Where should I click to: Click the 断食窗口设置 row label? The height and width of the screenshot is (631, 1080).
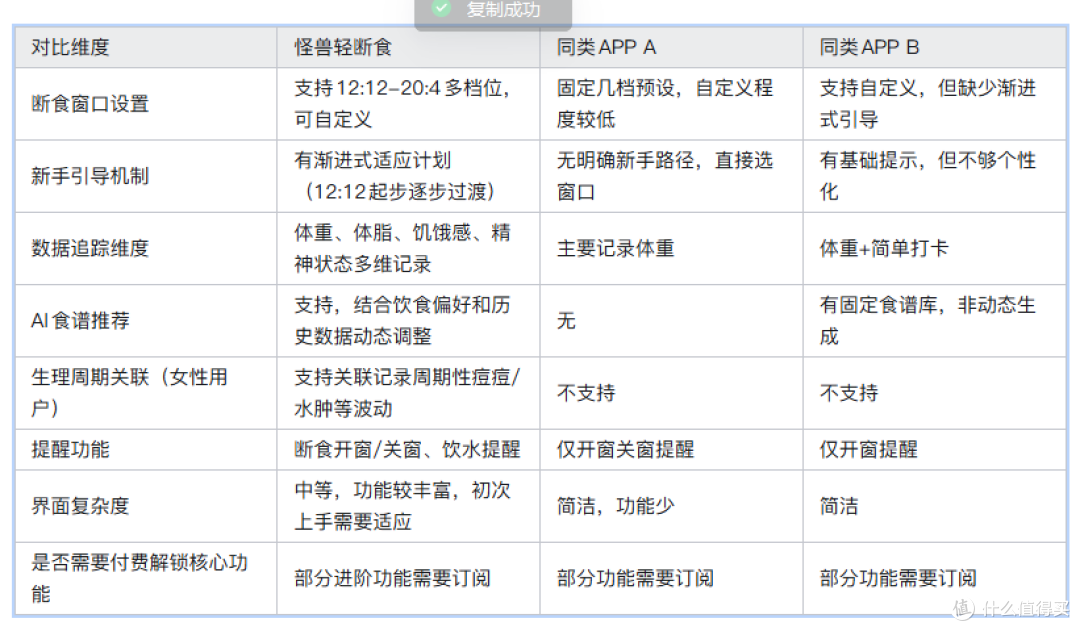pyautogui.click(x=146, y=104)
